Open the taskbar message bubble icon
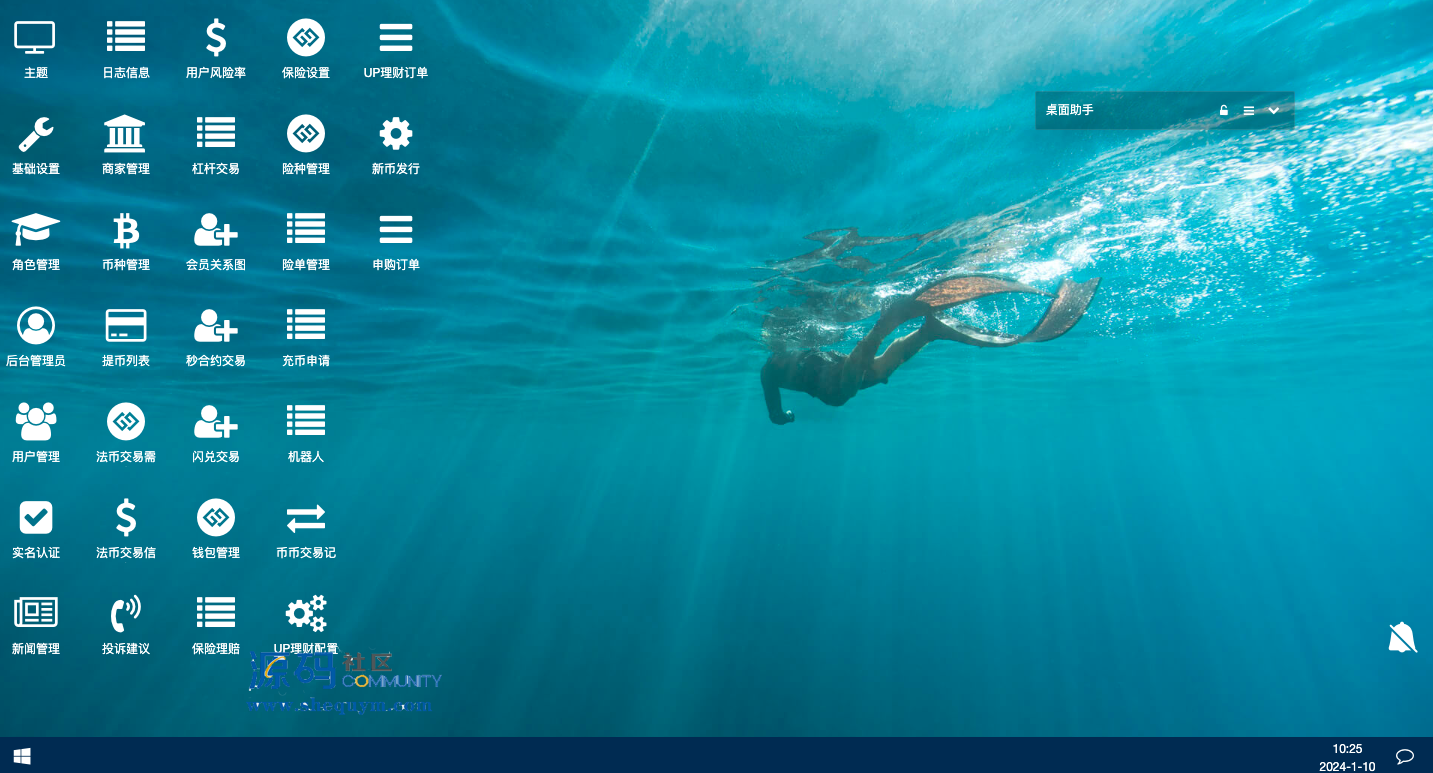1433x773 pixels. coord(1404,756)
